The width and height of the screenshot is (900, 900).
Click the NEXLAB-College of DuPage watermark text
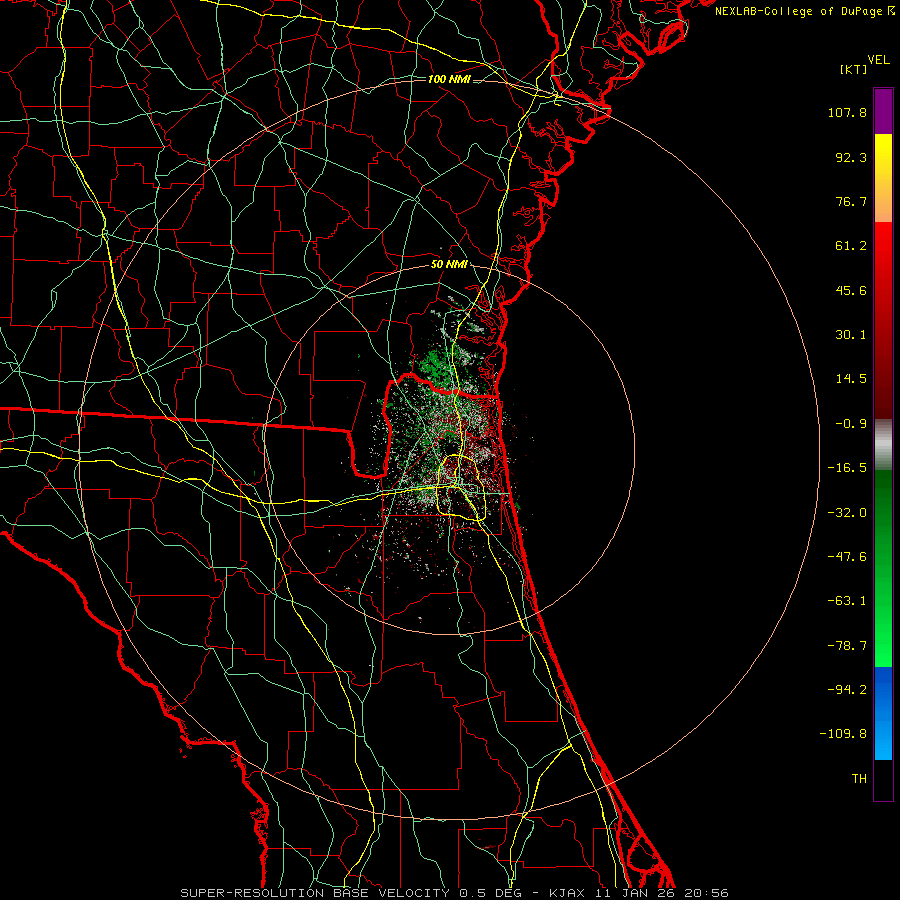click(x=804, y=11)
